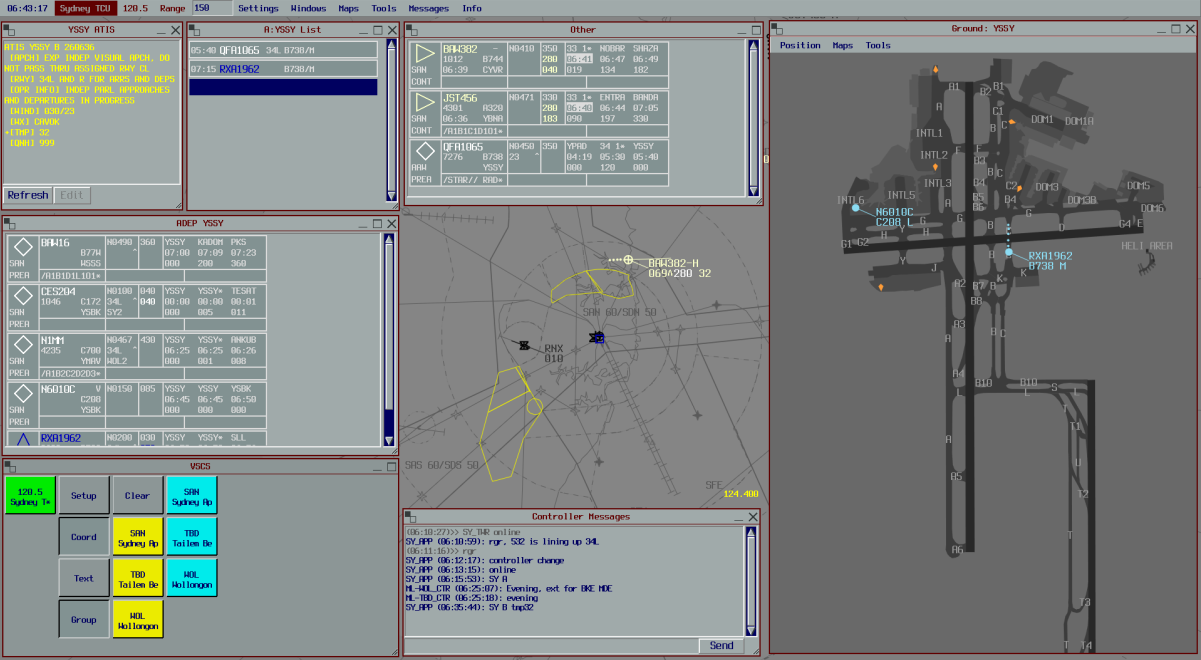Screen dimensions: 1201x660
Task: Open the Messages menu in top bar
Action: (x=429, y=8)
